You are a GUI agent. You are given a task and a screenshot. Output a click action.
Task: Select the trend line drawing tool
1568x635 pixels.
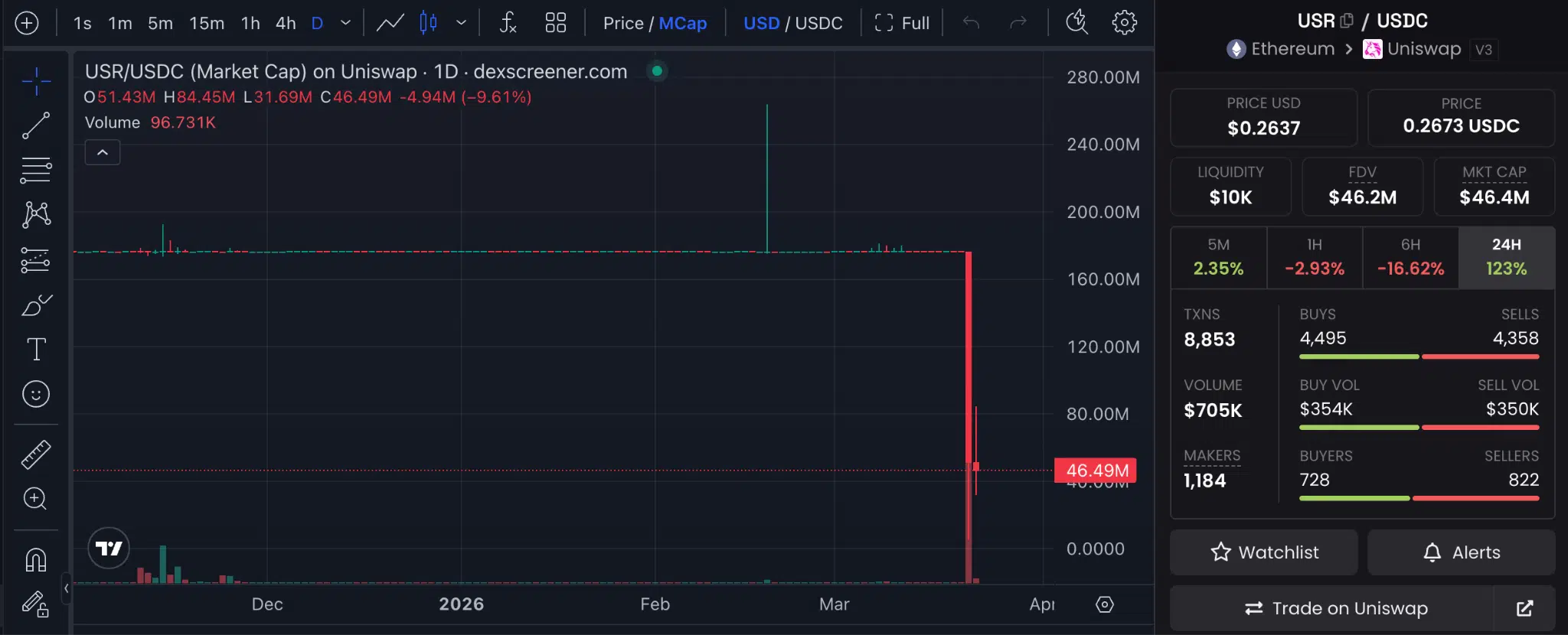[x=34, y=125]
